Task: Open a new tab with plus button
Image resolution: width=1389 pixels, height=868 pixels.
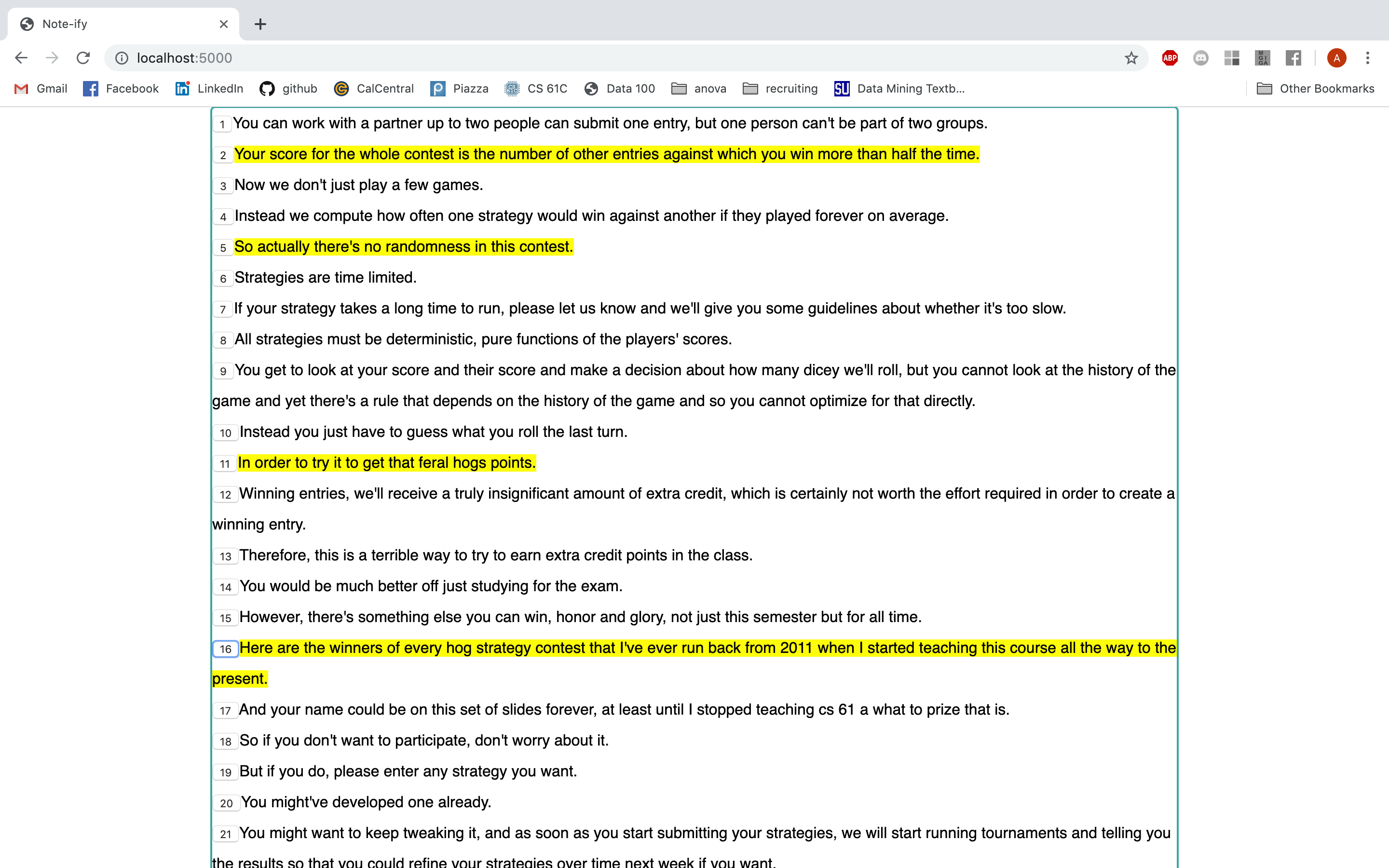Action: pos(260,24)
